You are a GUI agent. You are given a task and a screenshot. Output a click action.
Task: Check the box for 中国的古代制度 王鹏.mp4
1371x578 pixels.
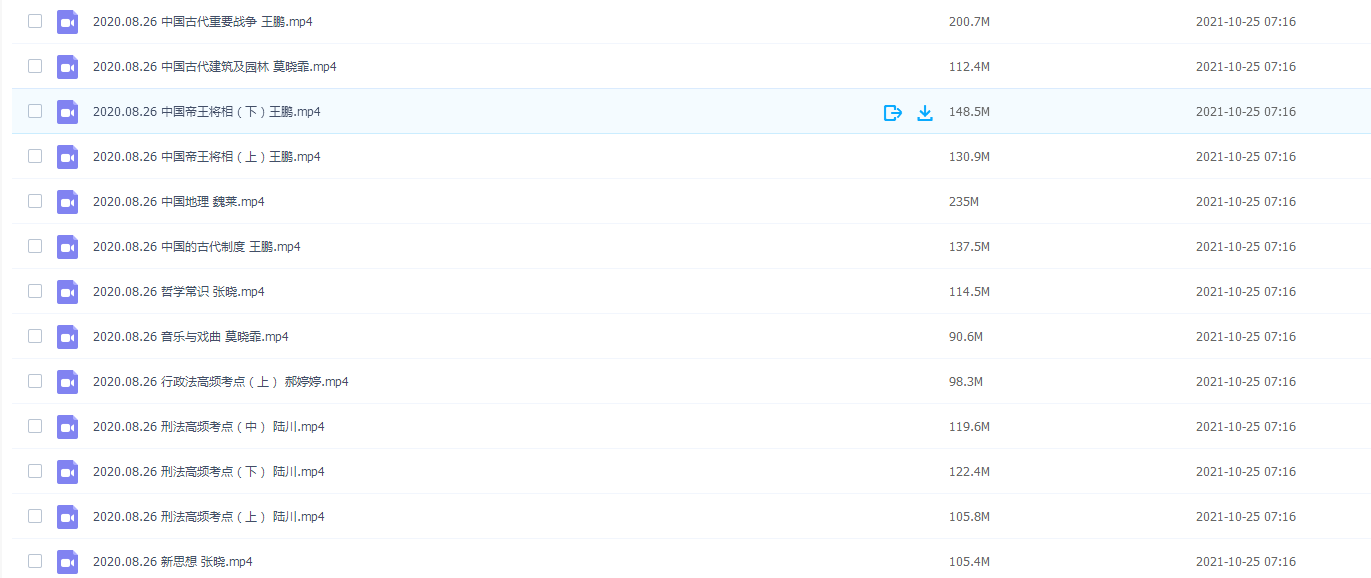point(35,246)
